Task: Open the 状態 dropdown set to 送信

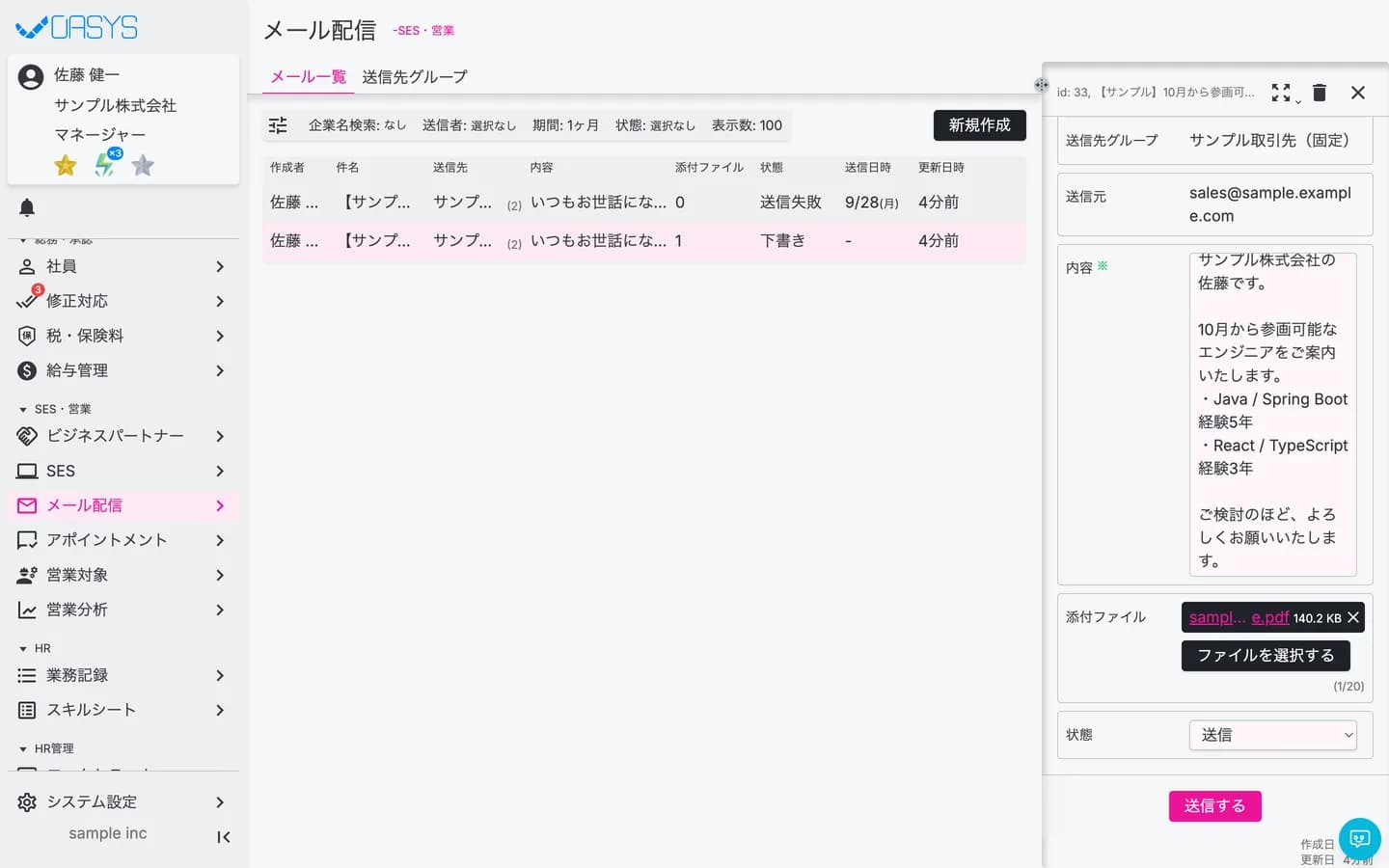Action: 1273,735
